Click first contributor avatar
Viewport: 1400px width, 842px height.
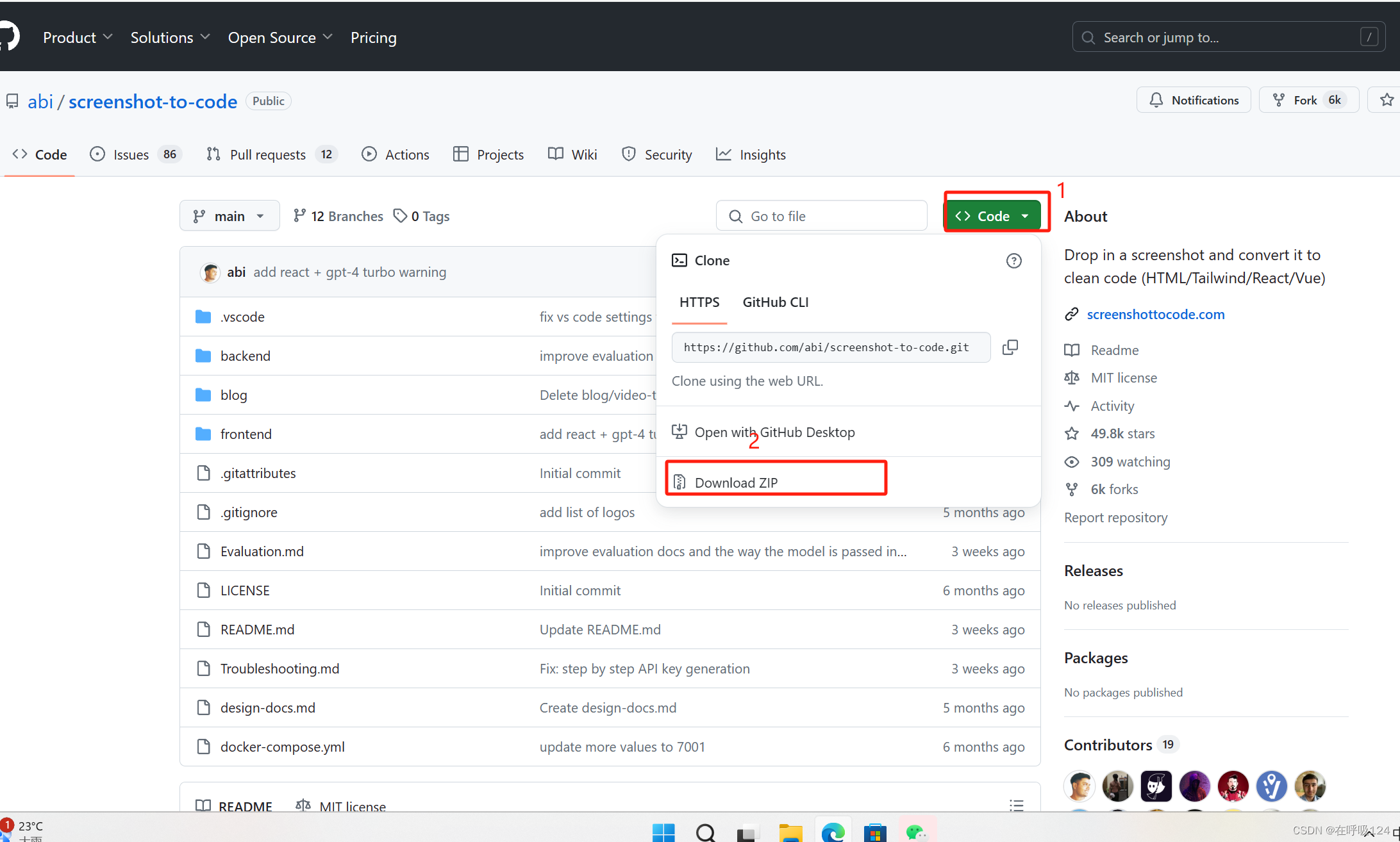[x=1079, y=786]
